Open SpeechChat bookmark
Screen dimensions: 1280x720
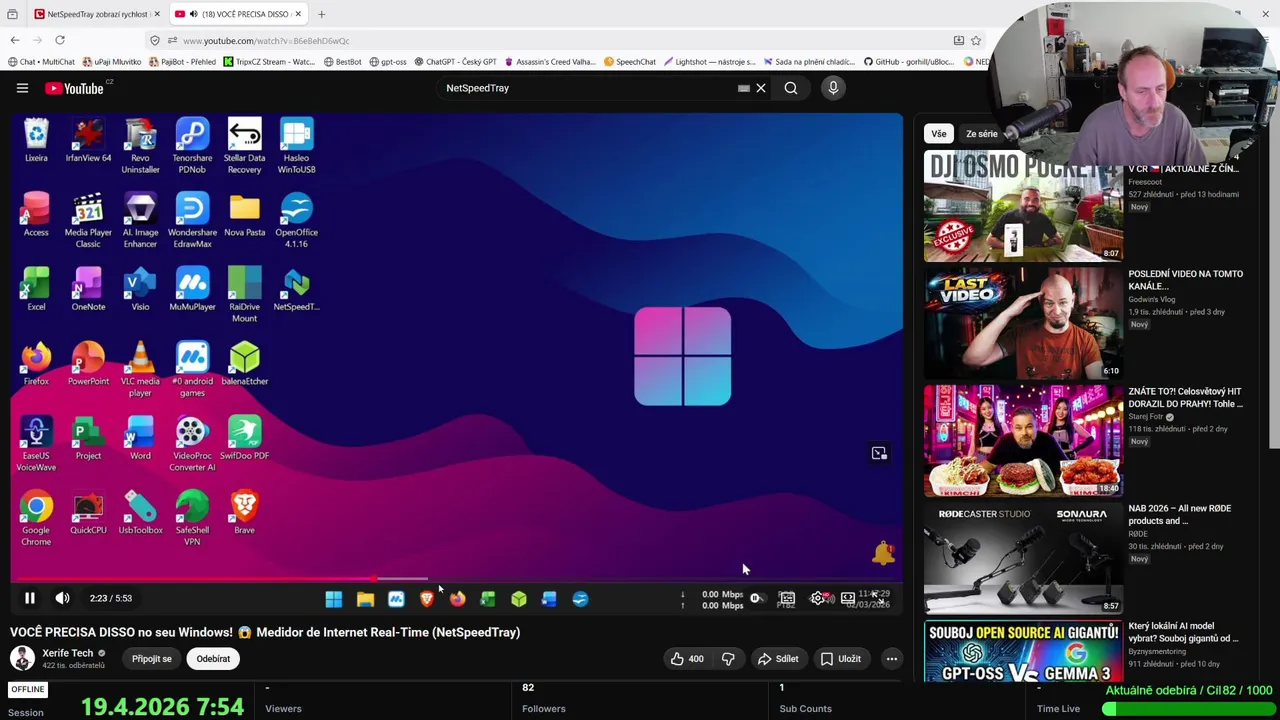630,62
